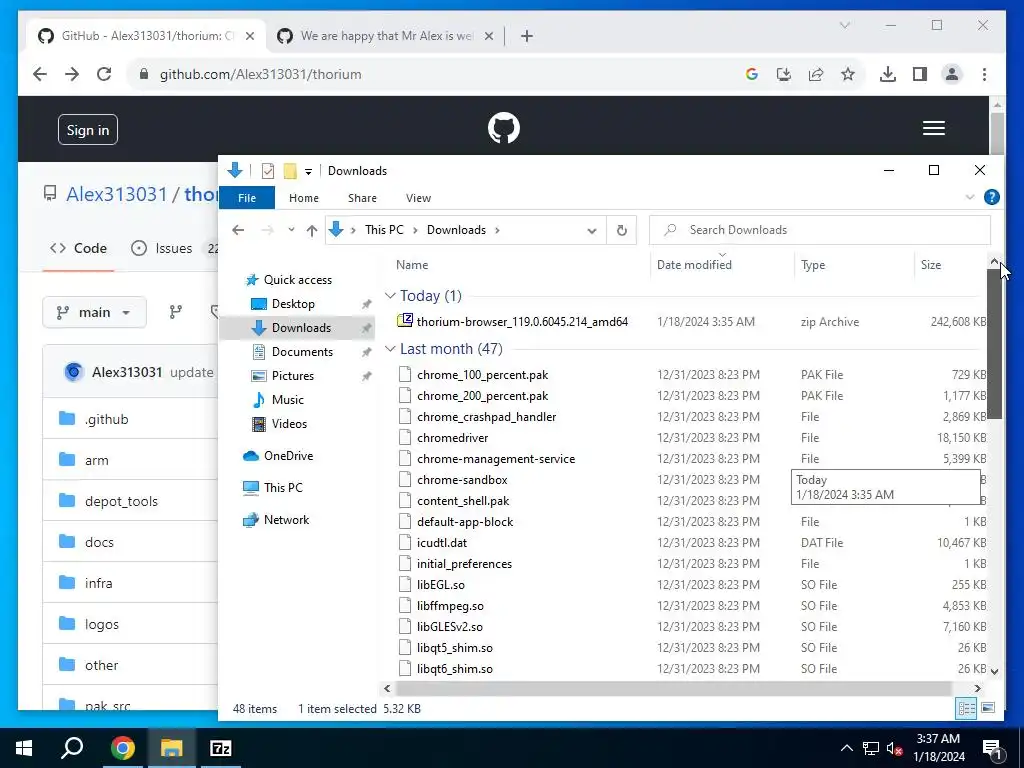The height and width of the screenshot is (768, 1024).
Task: Click the Windows Start button
Action: [24, 748]
